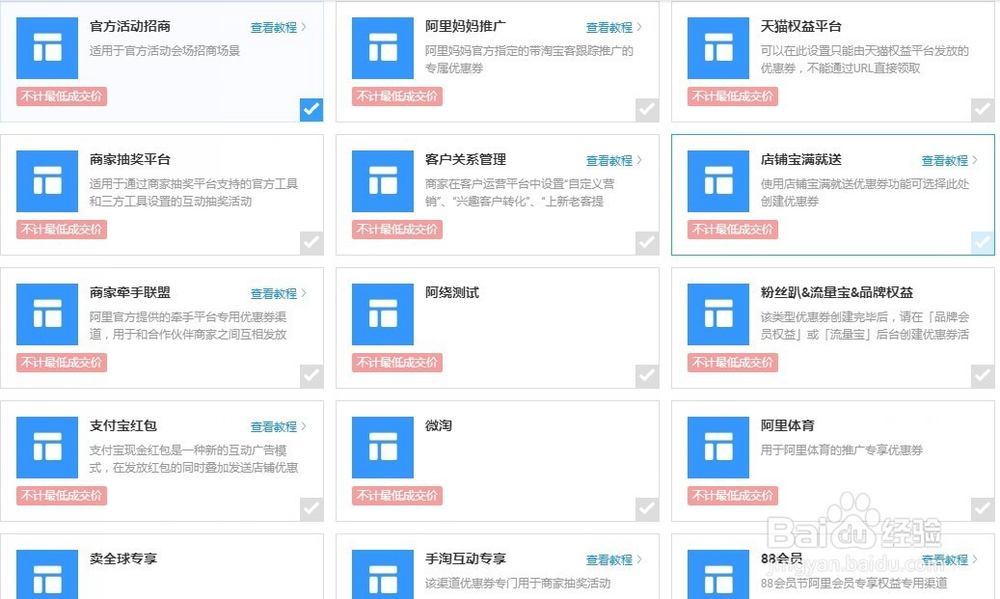Screen dimensions: 1000x599
Task: Click the 卖全球专享 channel icon
Action: (x=47, y=574)
